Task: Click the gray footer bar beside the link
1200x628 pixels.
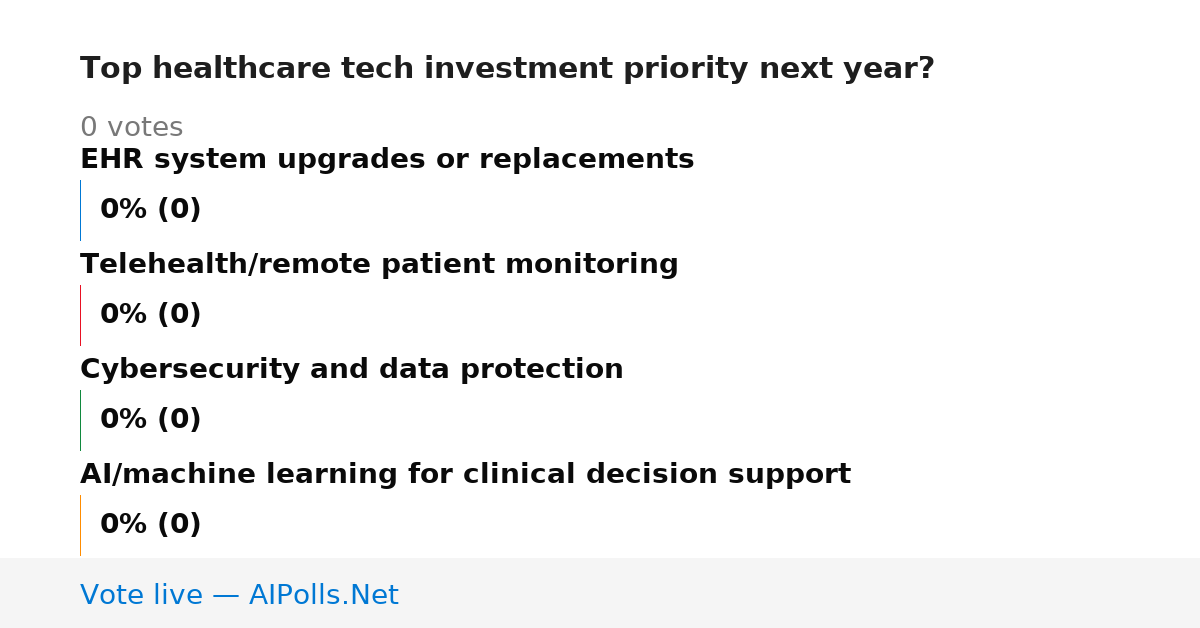Action: point(800,593)
